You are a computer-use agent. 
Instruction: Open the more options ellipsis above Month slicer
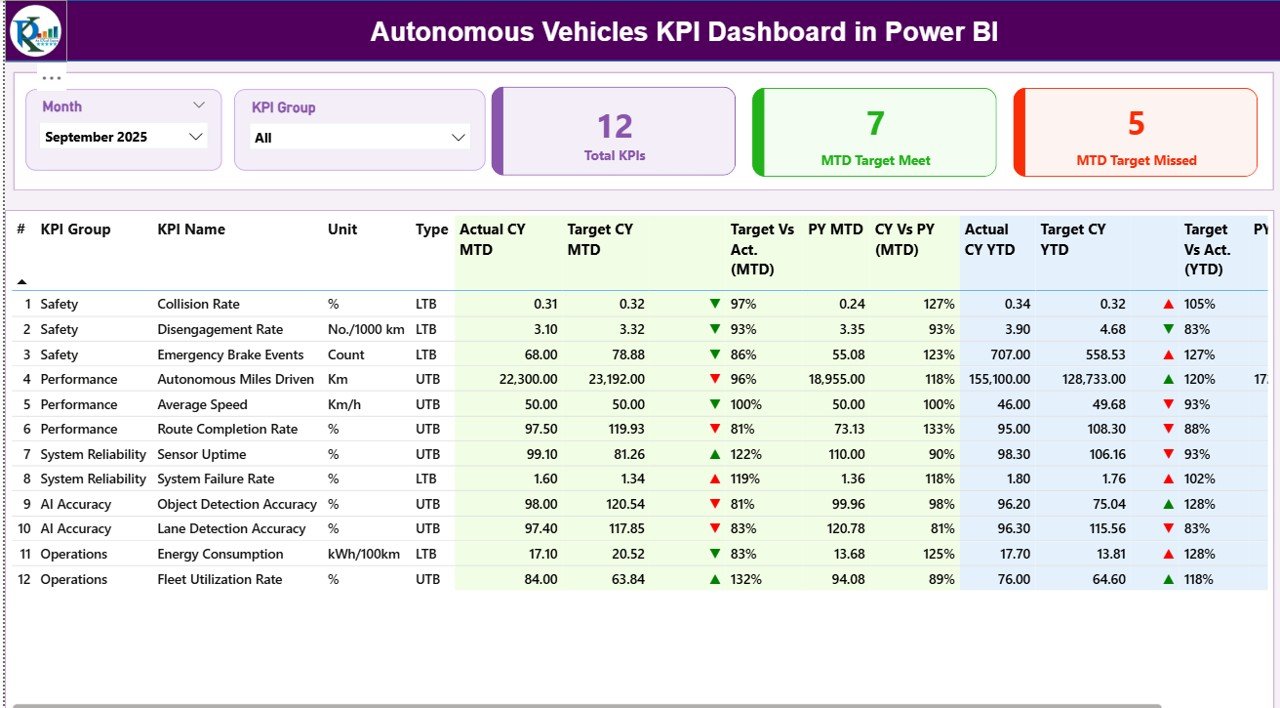point(51,76)
